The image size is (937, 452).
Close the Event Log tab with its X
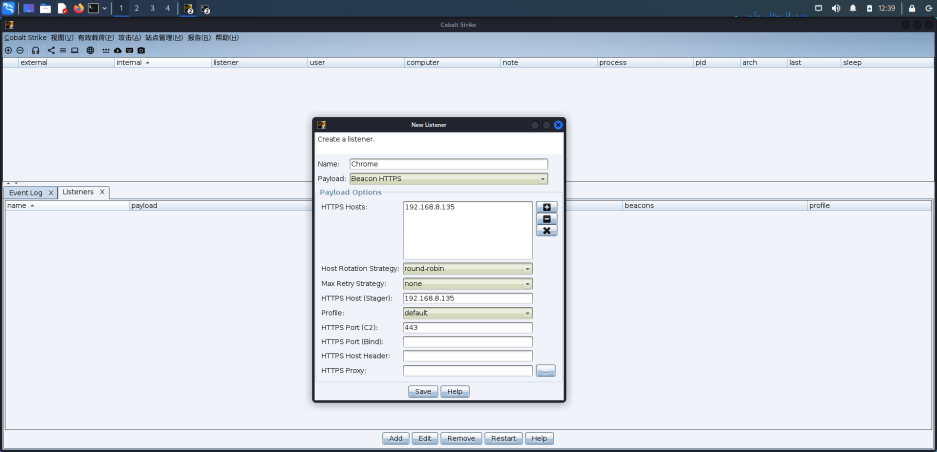pyautogui.click(x=51, y=193)
